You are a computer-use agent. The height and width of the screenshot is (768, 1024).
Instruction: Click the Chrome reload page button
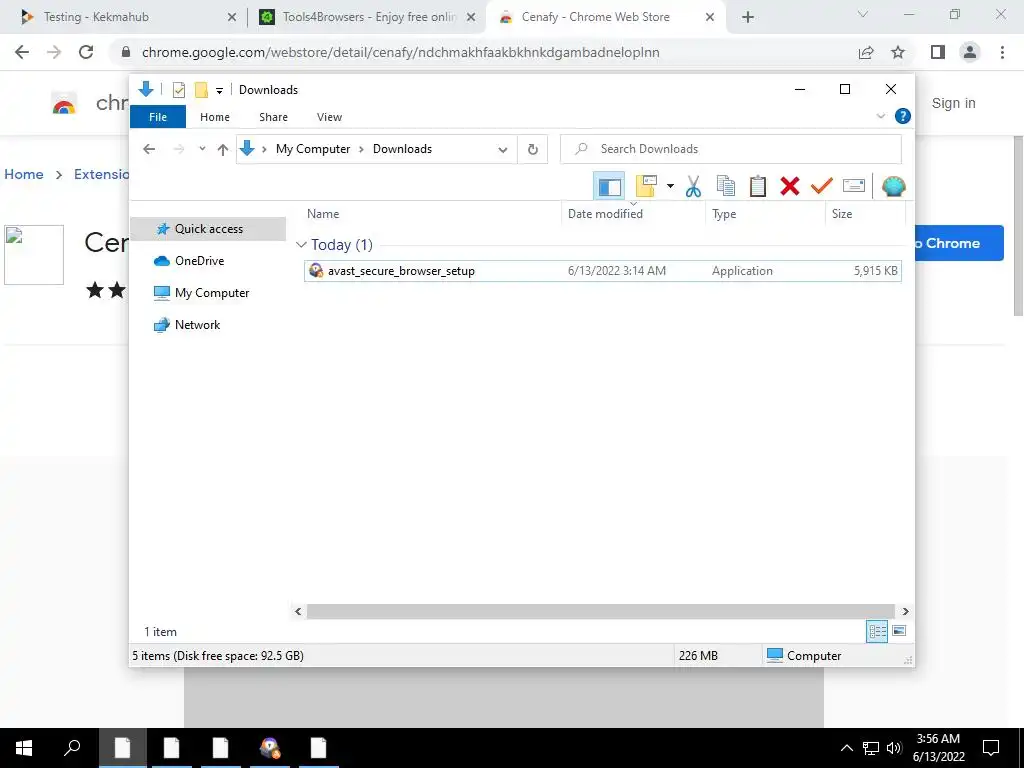point(86,52)
